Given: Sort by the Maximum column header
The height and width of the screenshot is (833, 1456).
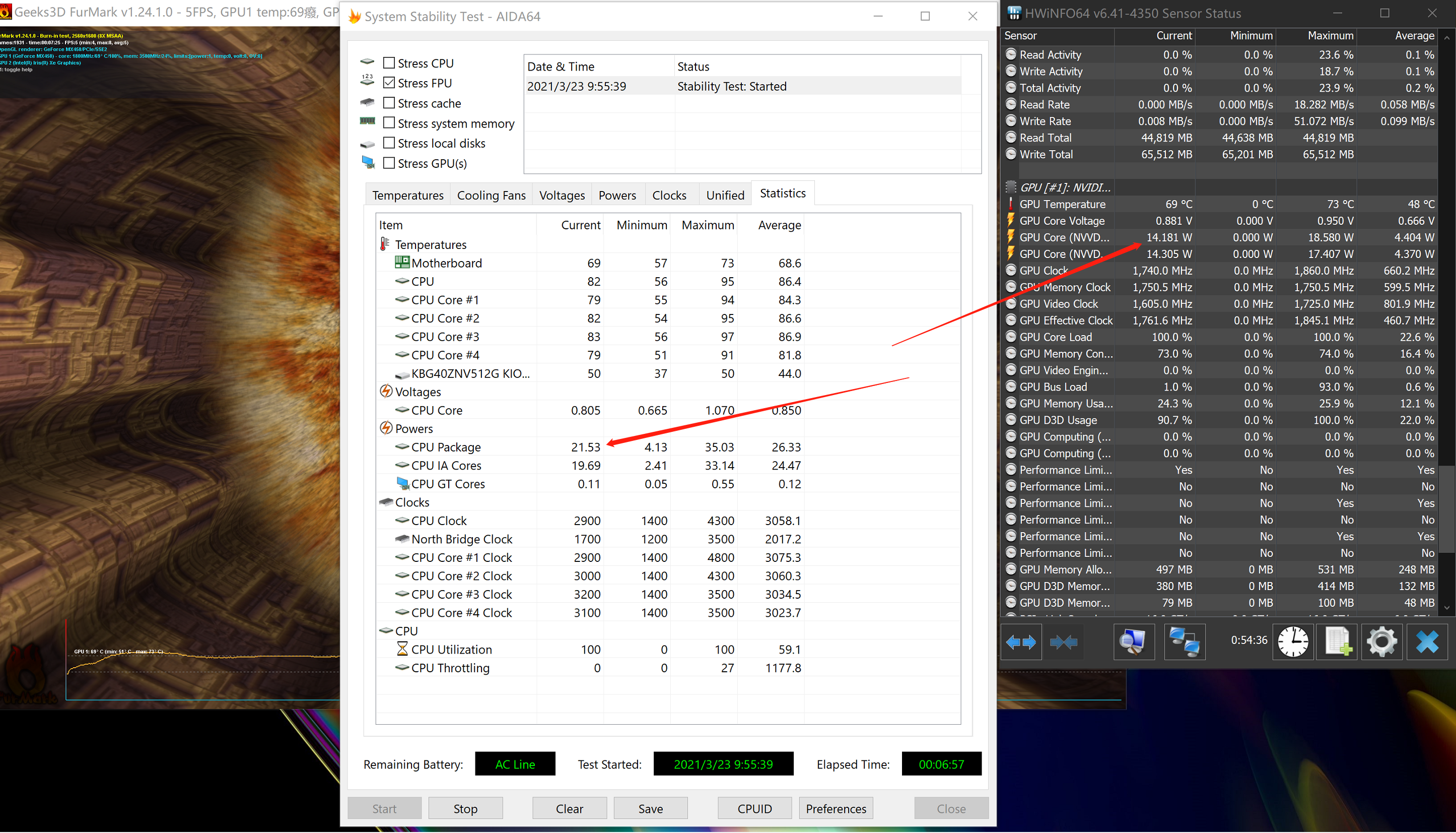Looking at the screenshot, I should click(x=707, y=225).
